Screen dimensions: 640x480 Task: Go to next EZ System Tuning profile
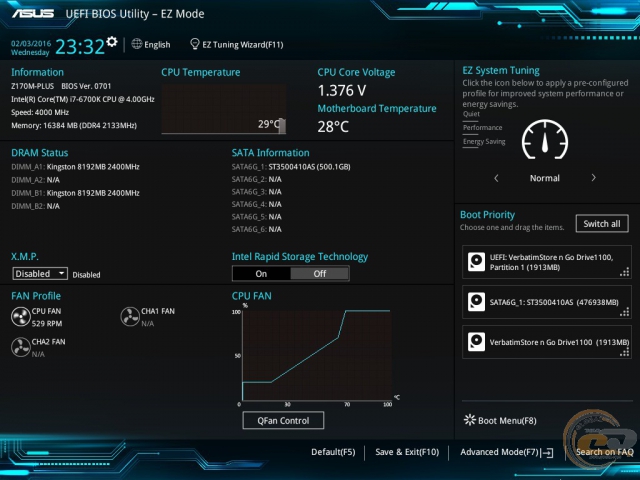tap(593, 178)
